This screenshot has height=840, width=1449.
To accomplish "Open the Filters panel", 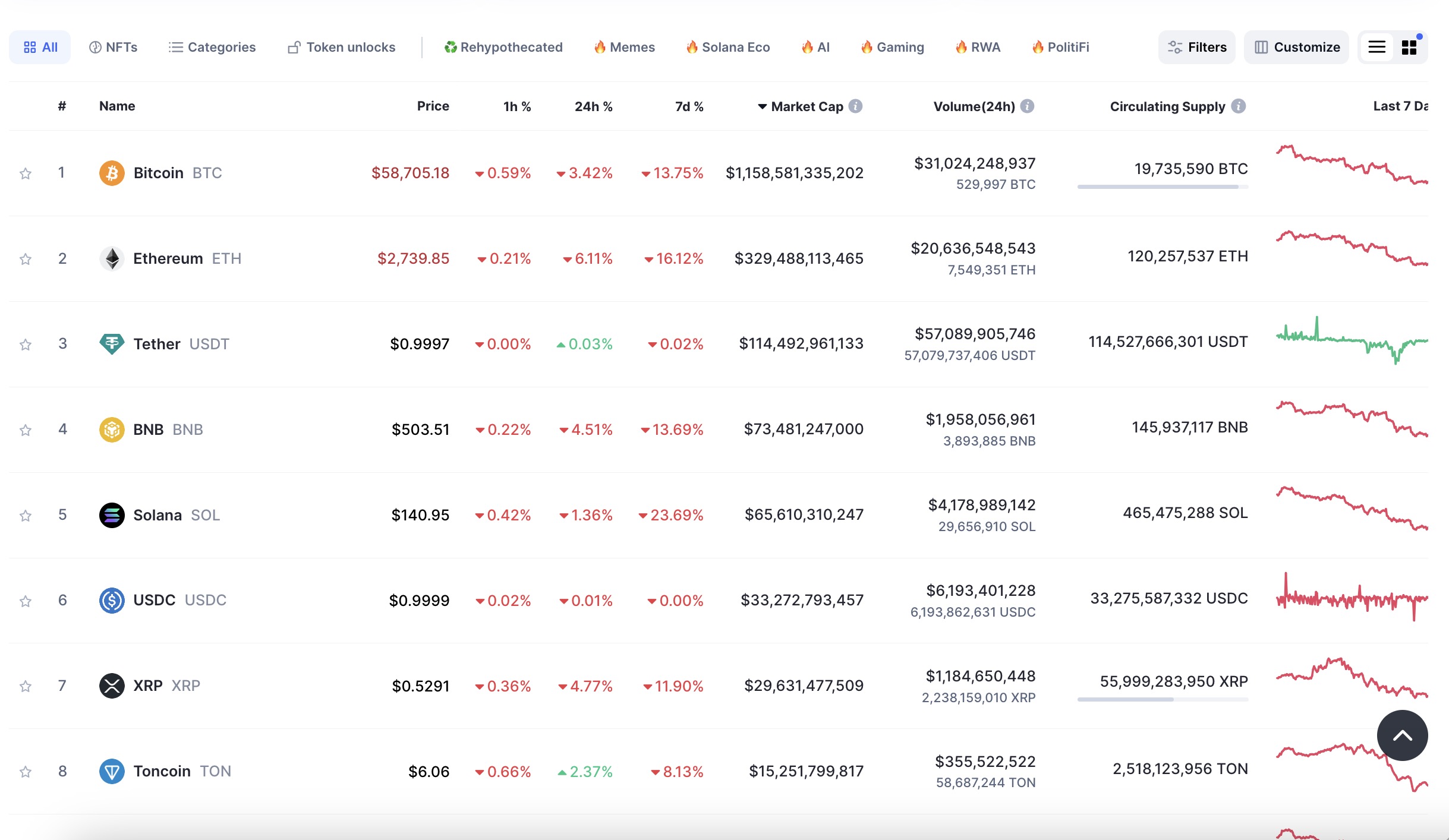I will point(1196,47).
